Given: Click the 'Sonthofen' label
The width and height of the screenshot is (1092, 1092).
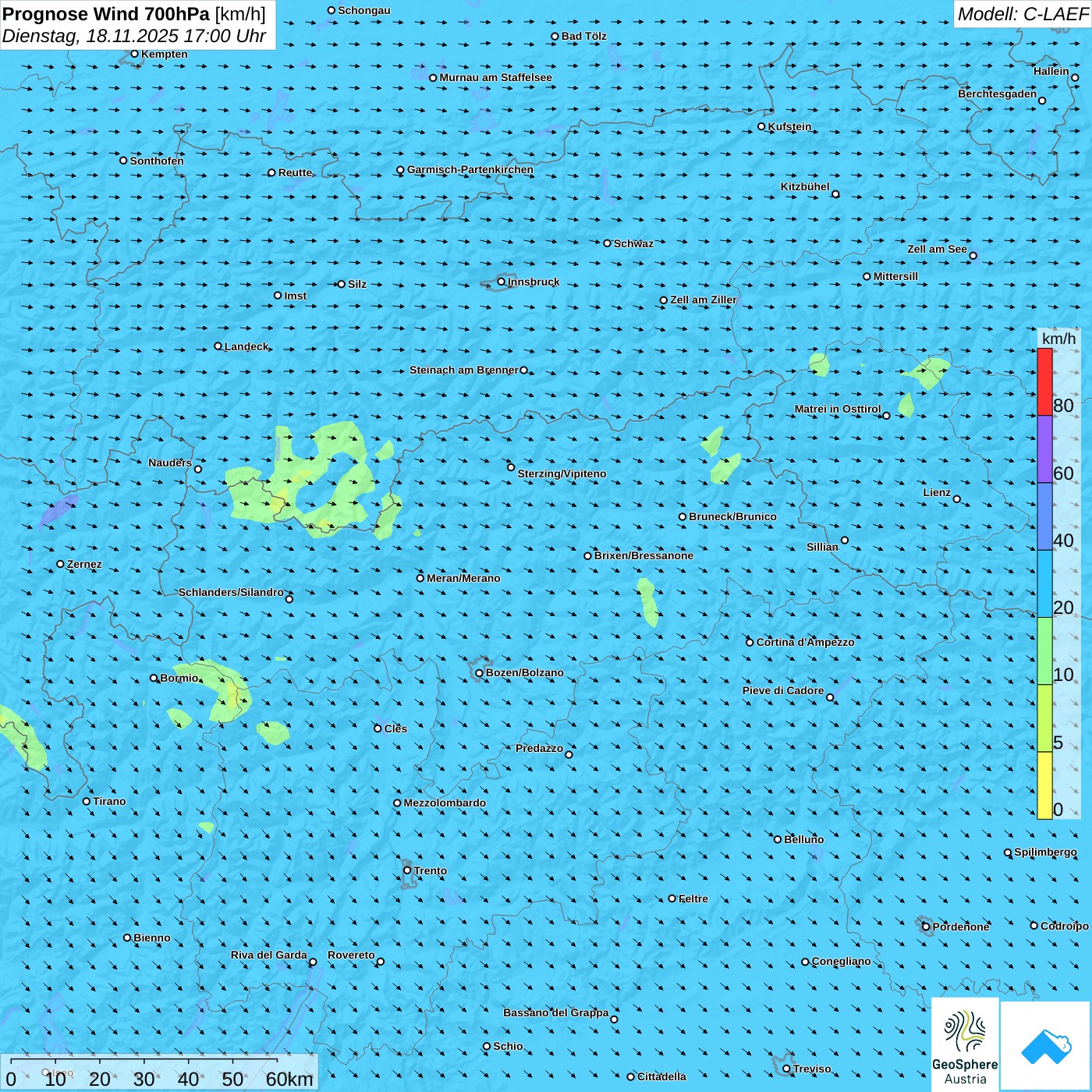Looking at the screenshot, I should pyautogui.click(x=157, y=161).
